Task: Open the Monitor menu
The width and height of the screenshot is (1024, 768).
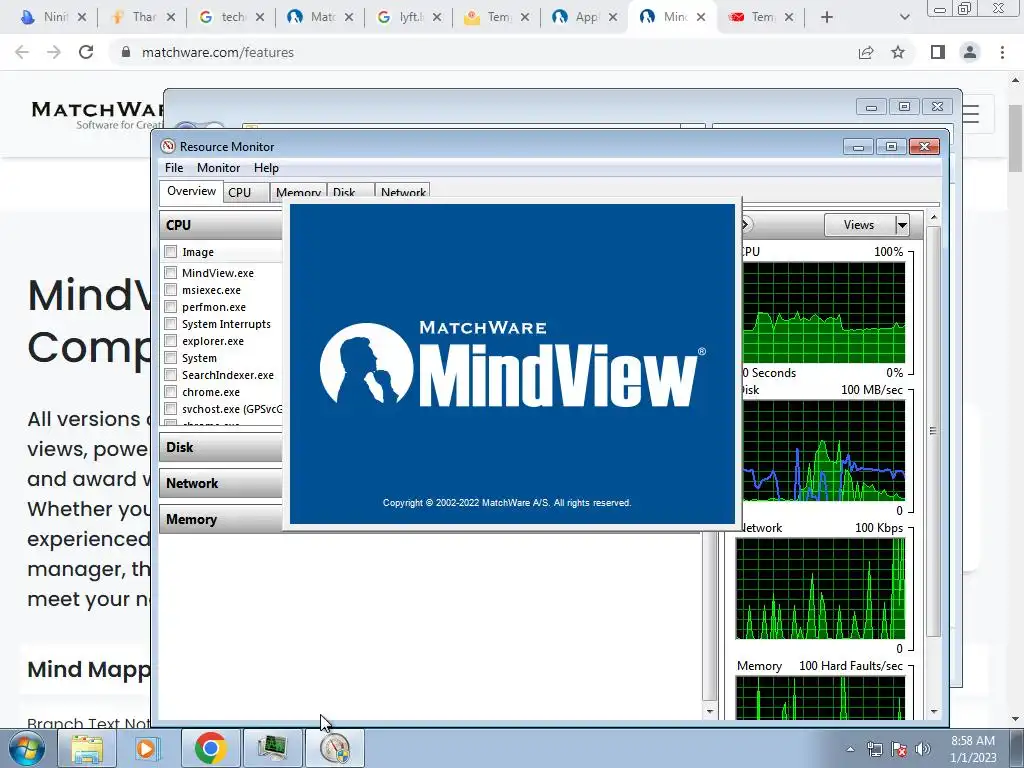Action: point(219,168)
